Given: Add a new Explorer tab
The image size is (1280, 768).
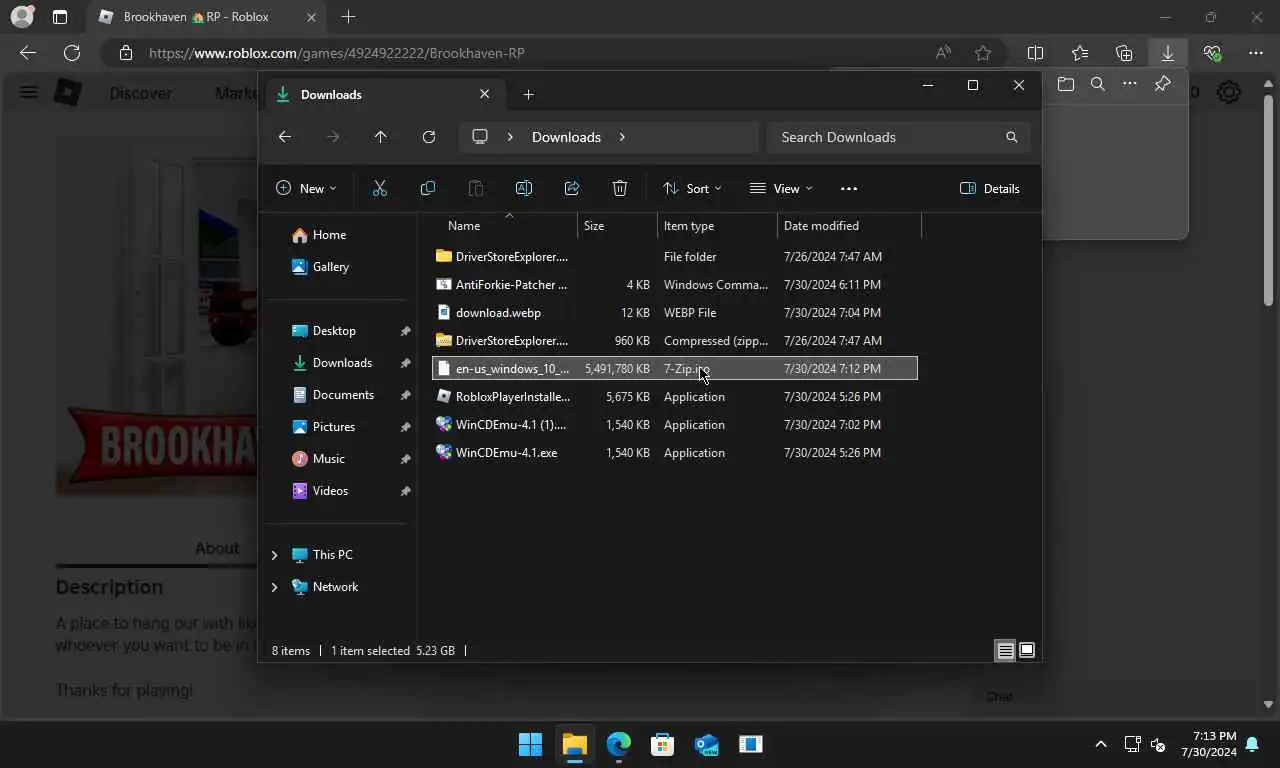Looking at the screenshot, I should click(x=529, y=94).
